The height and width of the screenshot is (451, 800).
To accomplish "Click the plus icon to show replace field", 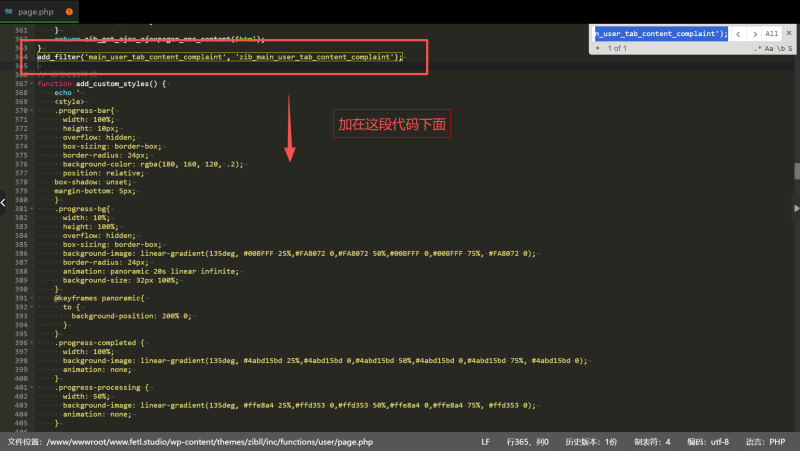I will point(598,48).
